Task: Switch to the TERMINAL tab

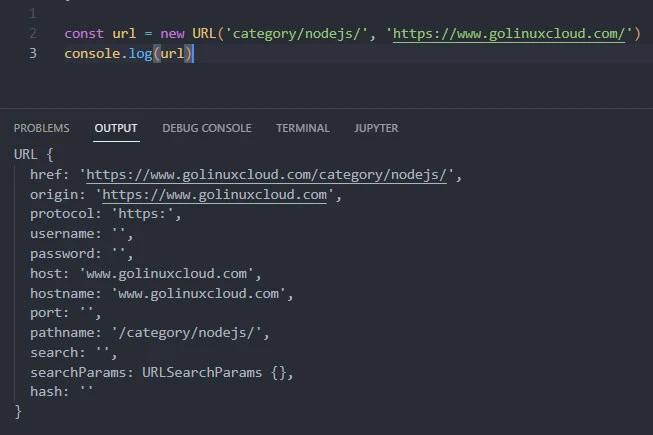Action: 303,128
